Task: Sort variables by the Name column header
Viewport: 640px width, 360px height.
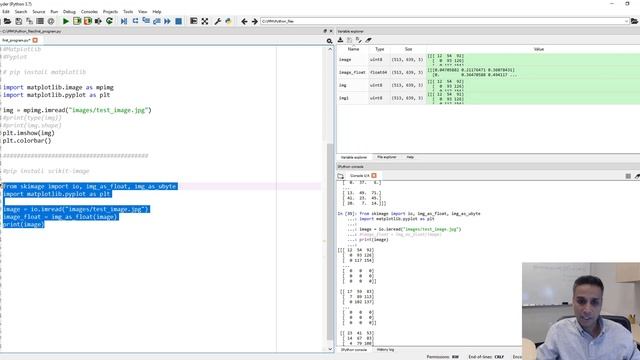Action: click(x=353, y=49)
